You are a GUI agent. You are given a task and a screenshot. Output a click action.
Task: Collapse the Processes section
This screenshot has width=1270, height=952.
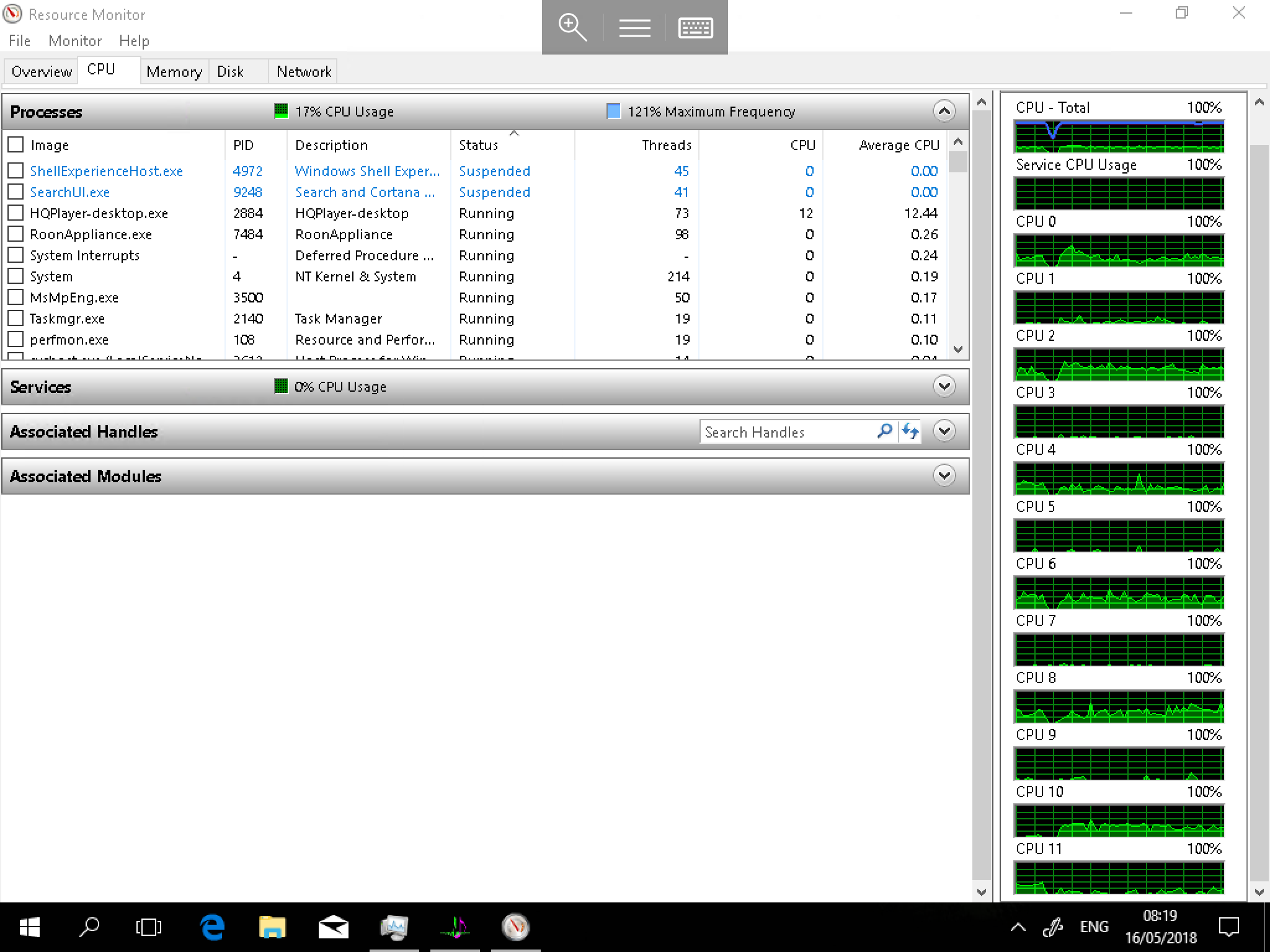944,112
